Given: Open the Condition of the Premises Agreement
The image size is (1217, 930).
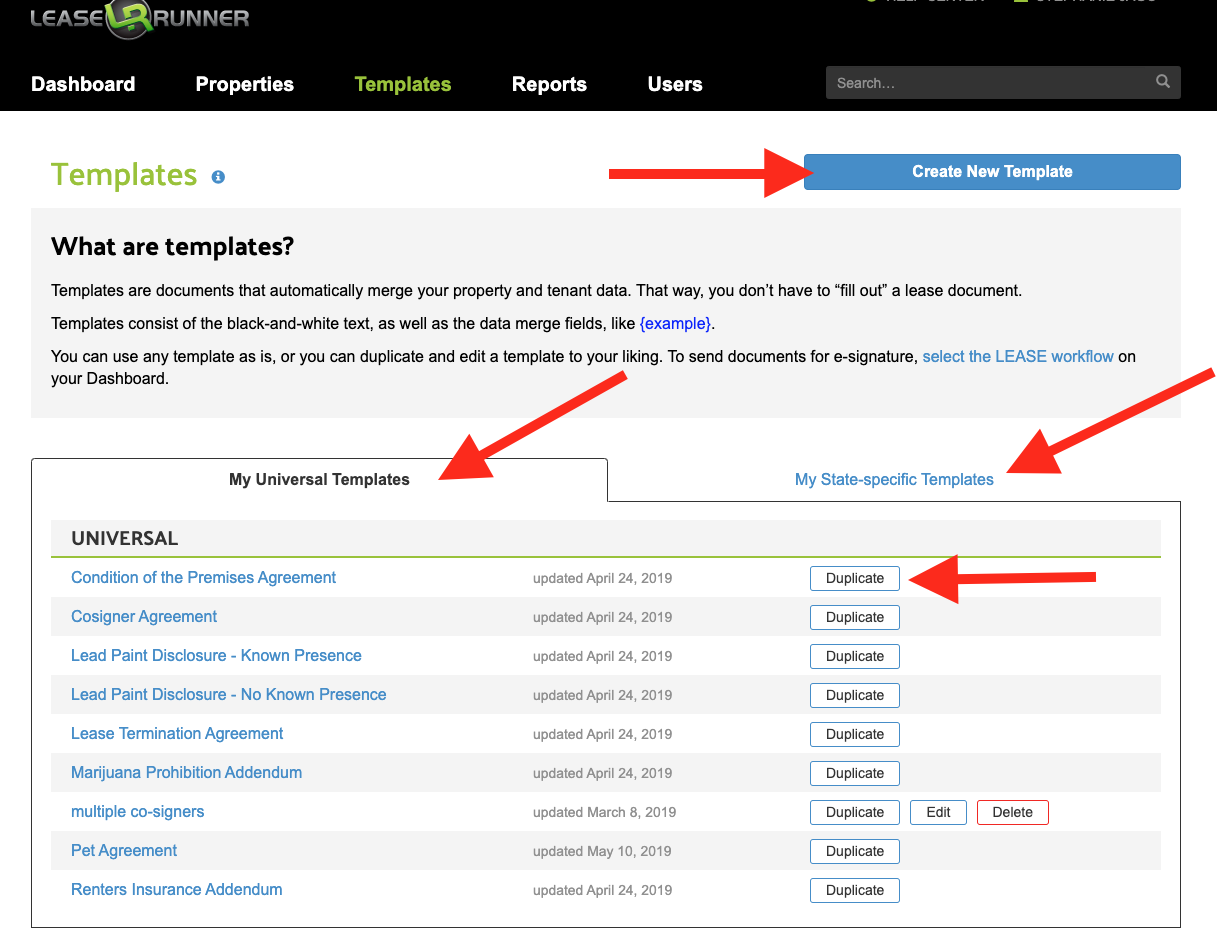Looking at the screenshot, I should coord(203,577).
